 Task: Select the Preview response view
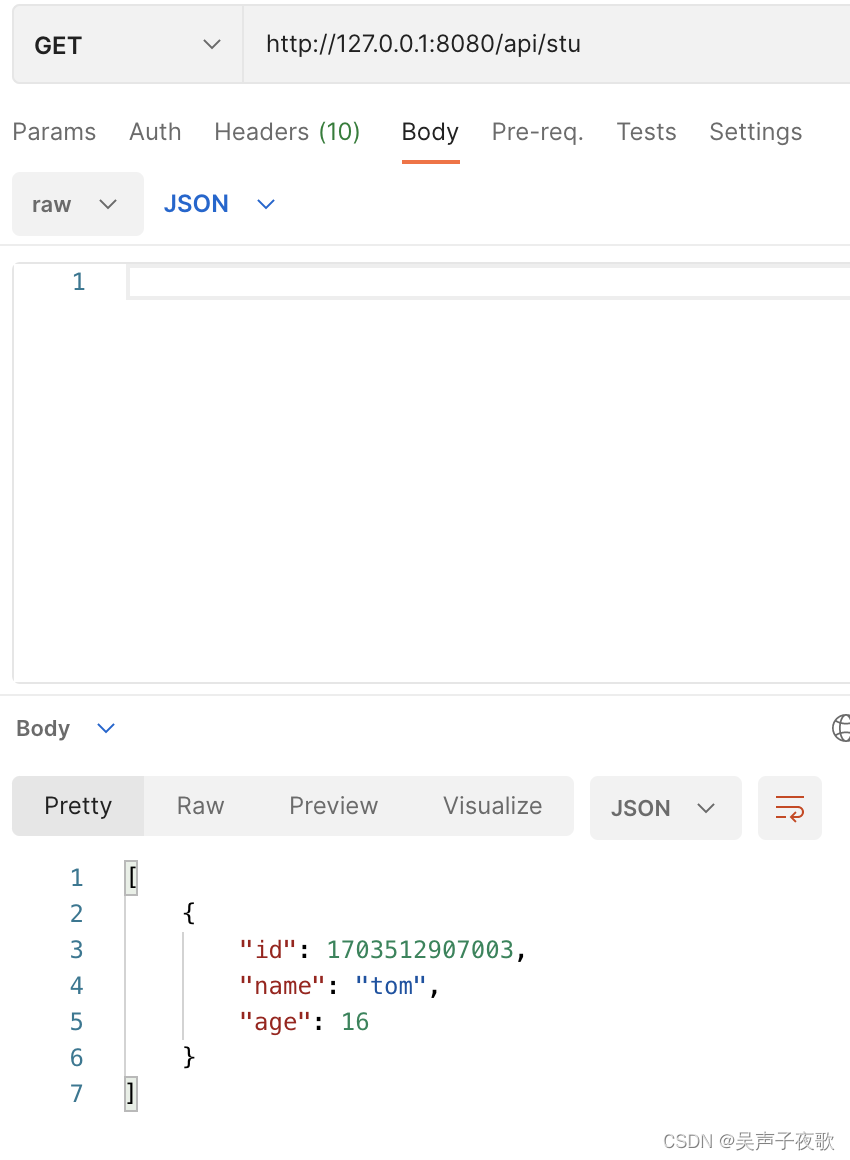coord(334,806)
